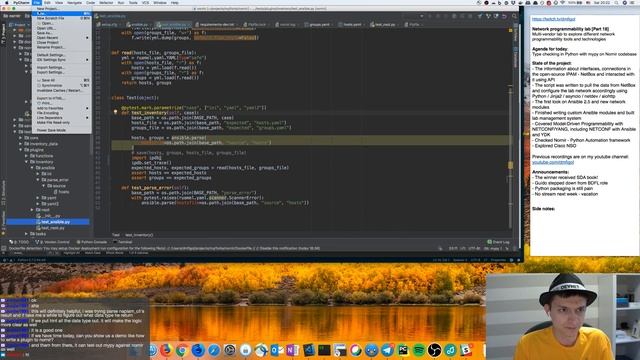Image resolution: width=640 pixels, height=360 pixels.
Task: Switch to groups.yaml editor tab
Action: point(317,24)
